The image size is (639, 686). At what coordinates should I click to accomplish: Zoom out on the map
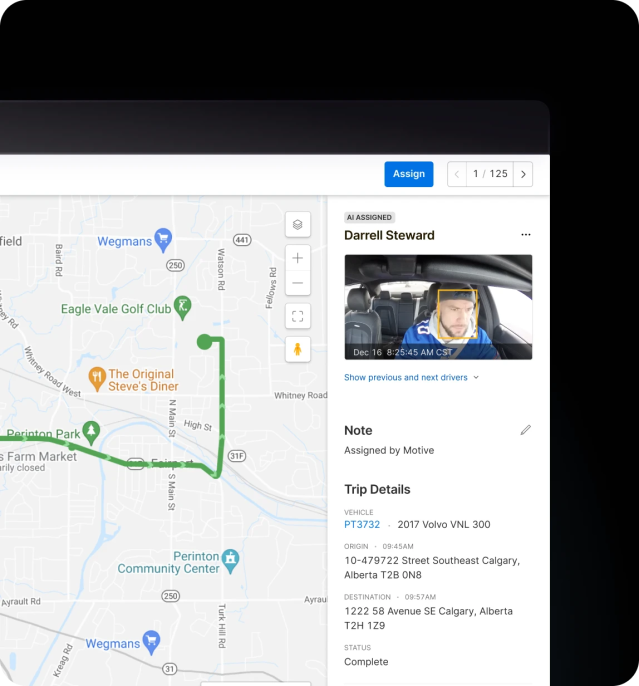pyautogui.click(x=297, y=283)
